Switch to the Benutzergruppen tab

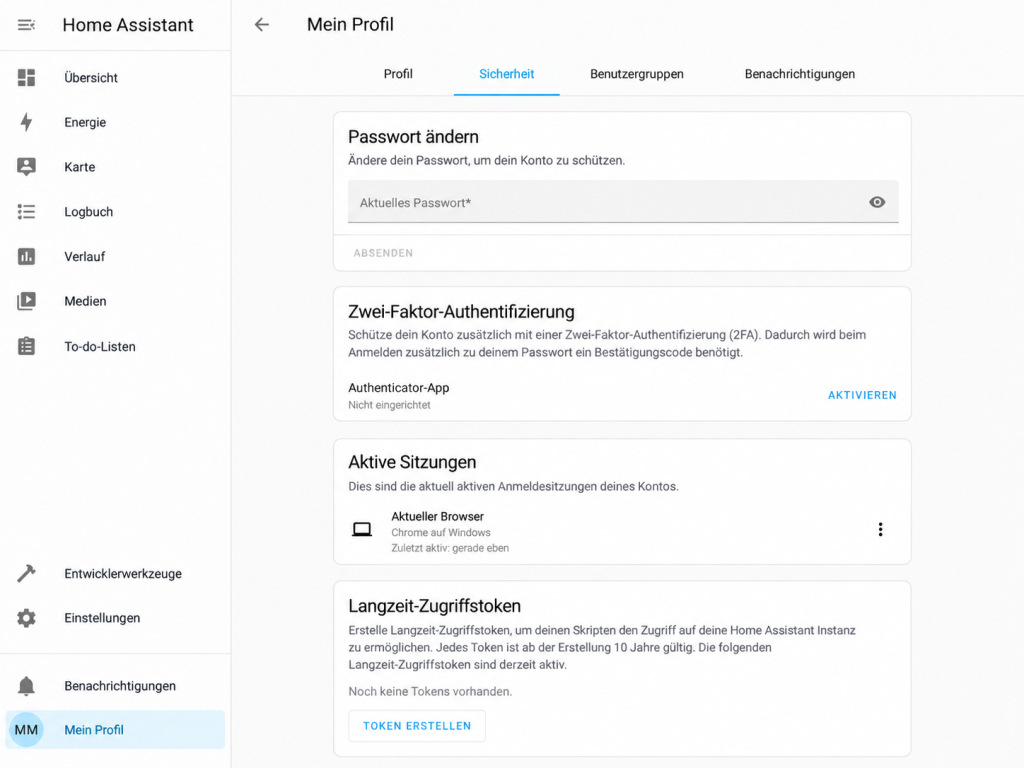tap(637, 74)
